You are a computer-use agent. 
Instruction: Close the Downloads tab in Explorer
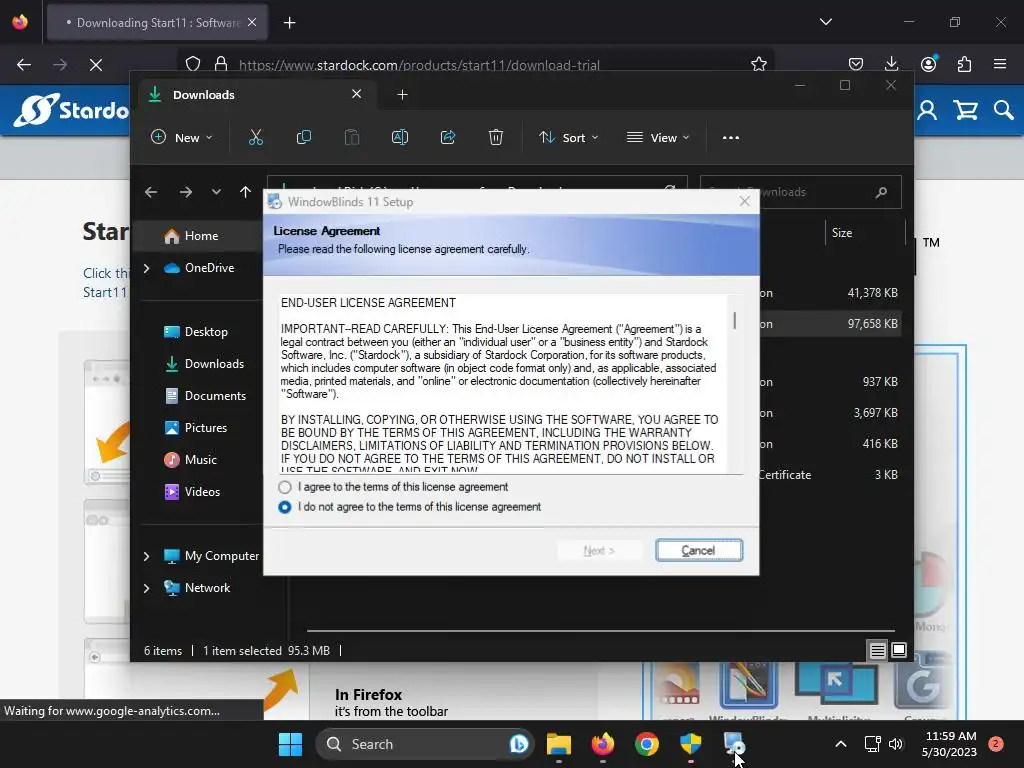[357, 94]
